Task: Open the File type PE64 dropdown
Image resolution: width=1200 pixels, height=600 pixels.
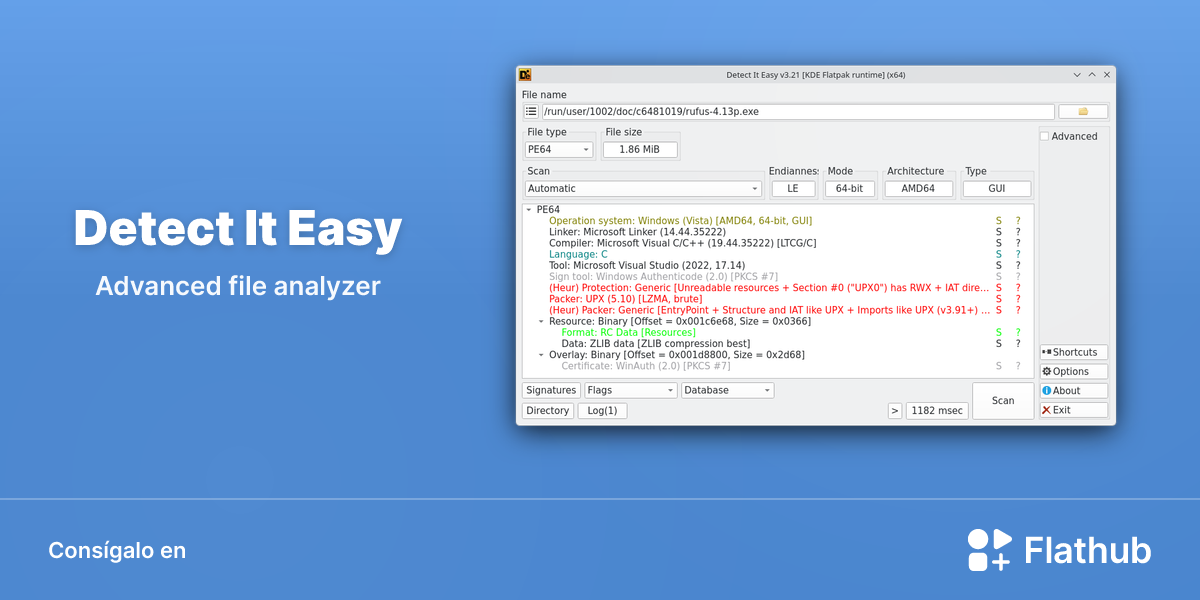Action: 559,150
